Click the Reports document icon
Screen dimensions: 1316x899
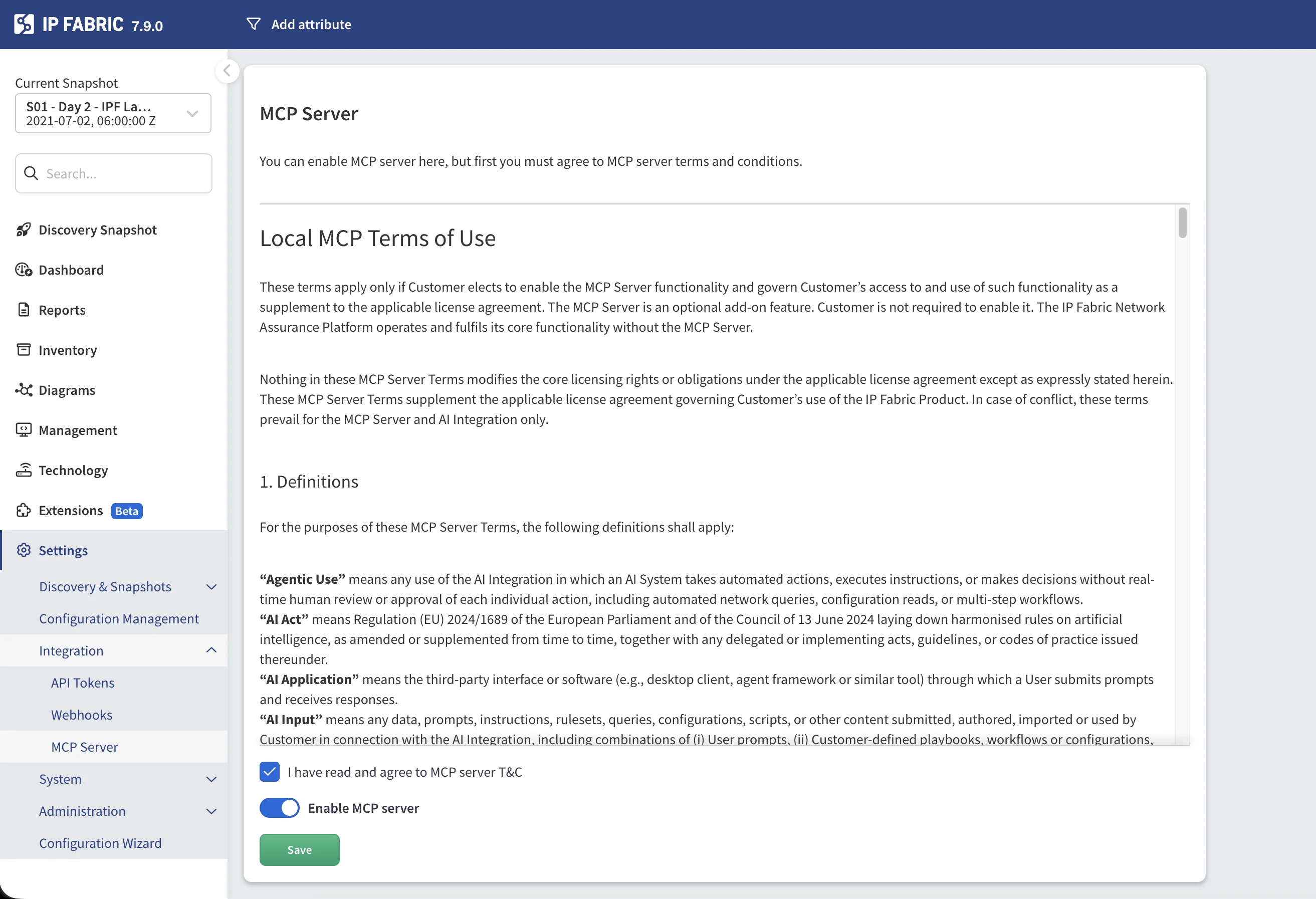(x=23, y=310)
